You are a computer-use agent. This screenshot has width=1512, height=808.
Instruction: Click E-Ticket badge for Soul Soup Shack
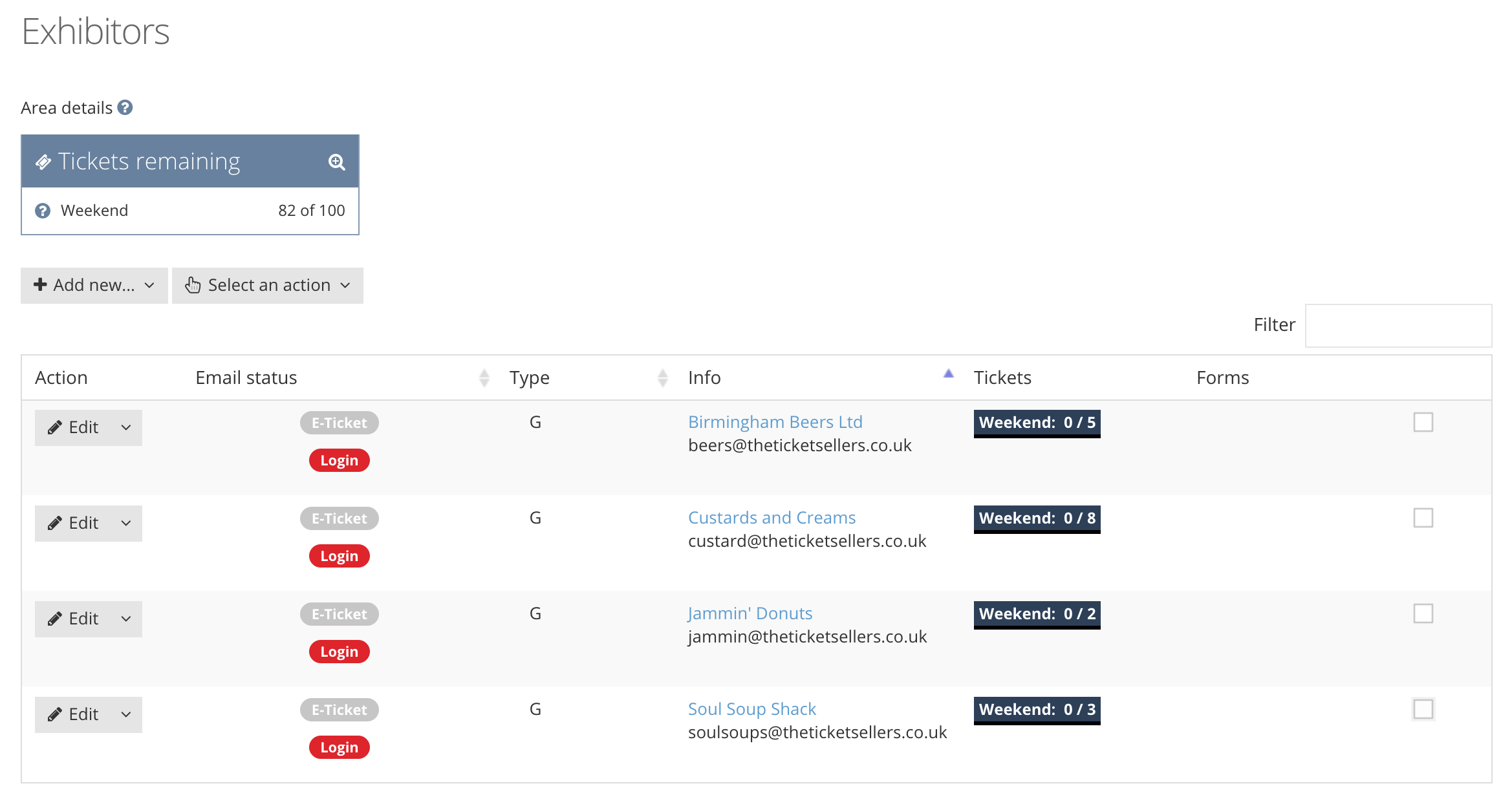pyautogui.click(x=339, y=710)
